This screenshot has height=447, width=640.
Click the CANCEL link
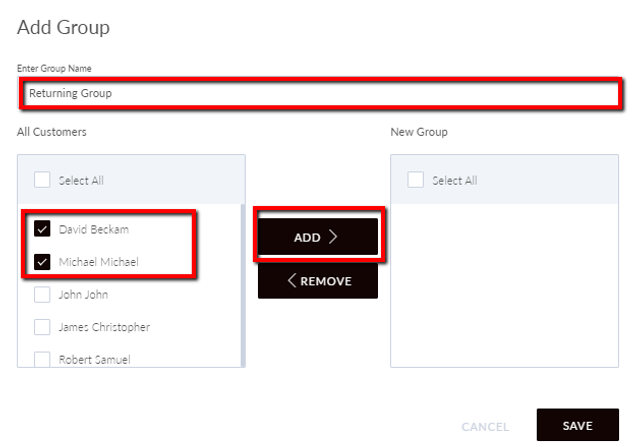tap(485, 427)
